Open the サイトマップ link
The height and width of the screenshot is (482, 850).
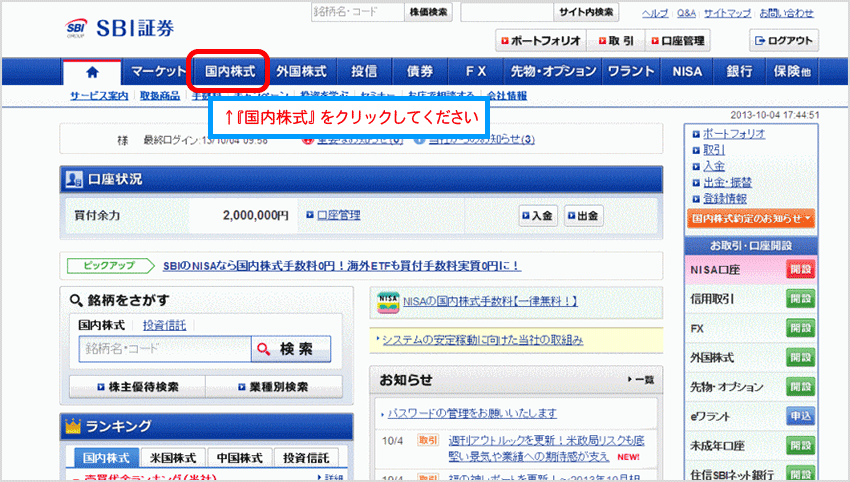click(x=727, y=13)
